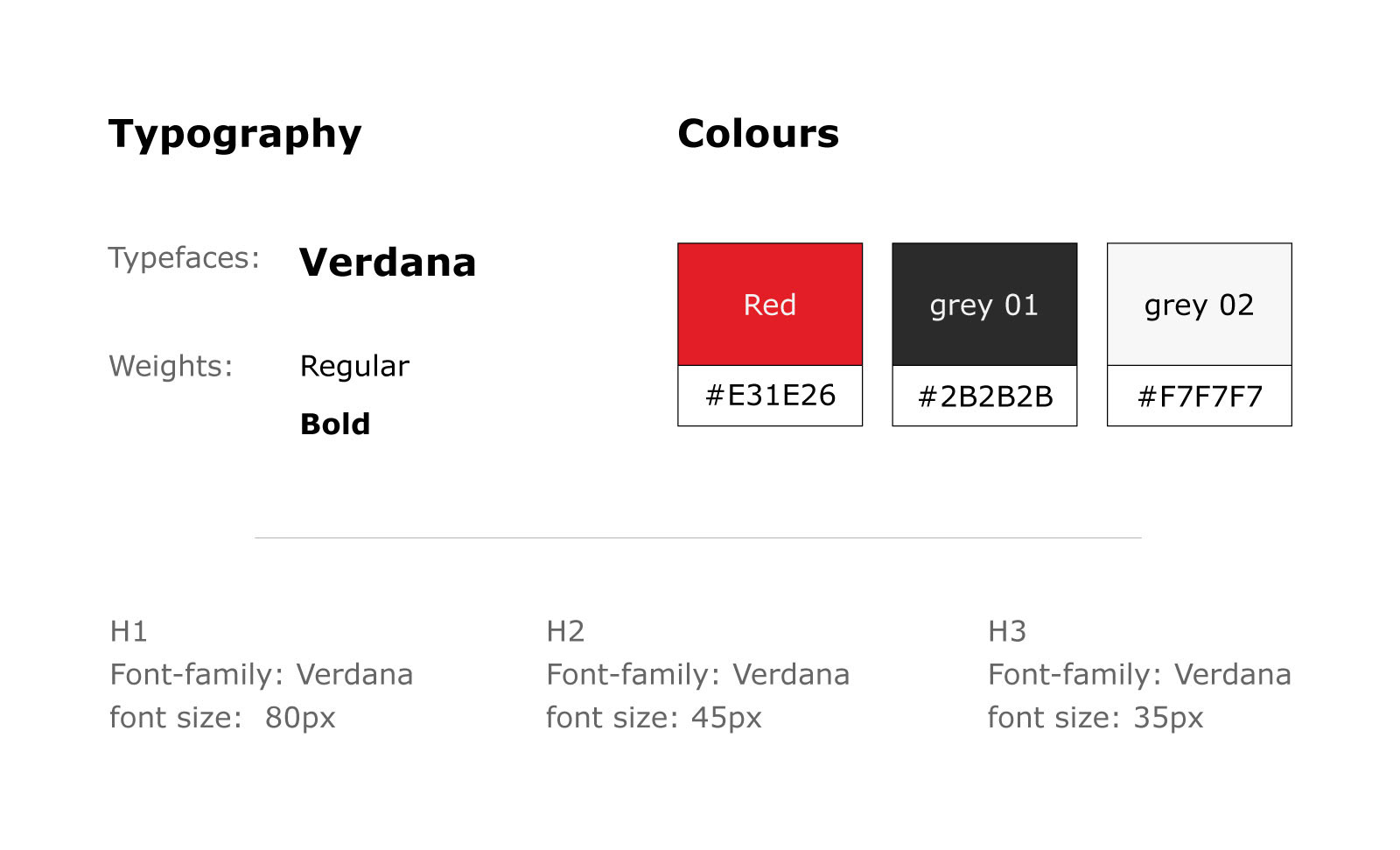The width and height of the screenshot is (1400, 850).
Task: Select the Bold weight text
Action: [335, 424]
